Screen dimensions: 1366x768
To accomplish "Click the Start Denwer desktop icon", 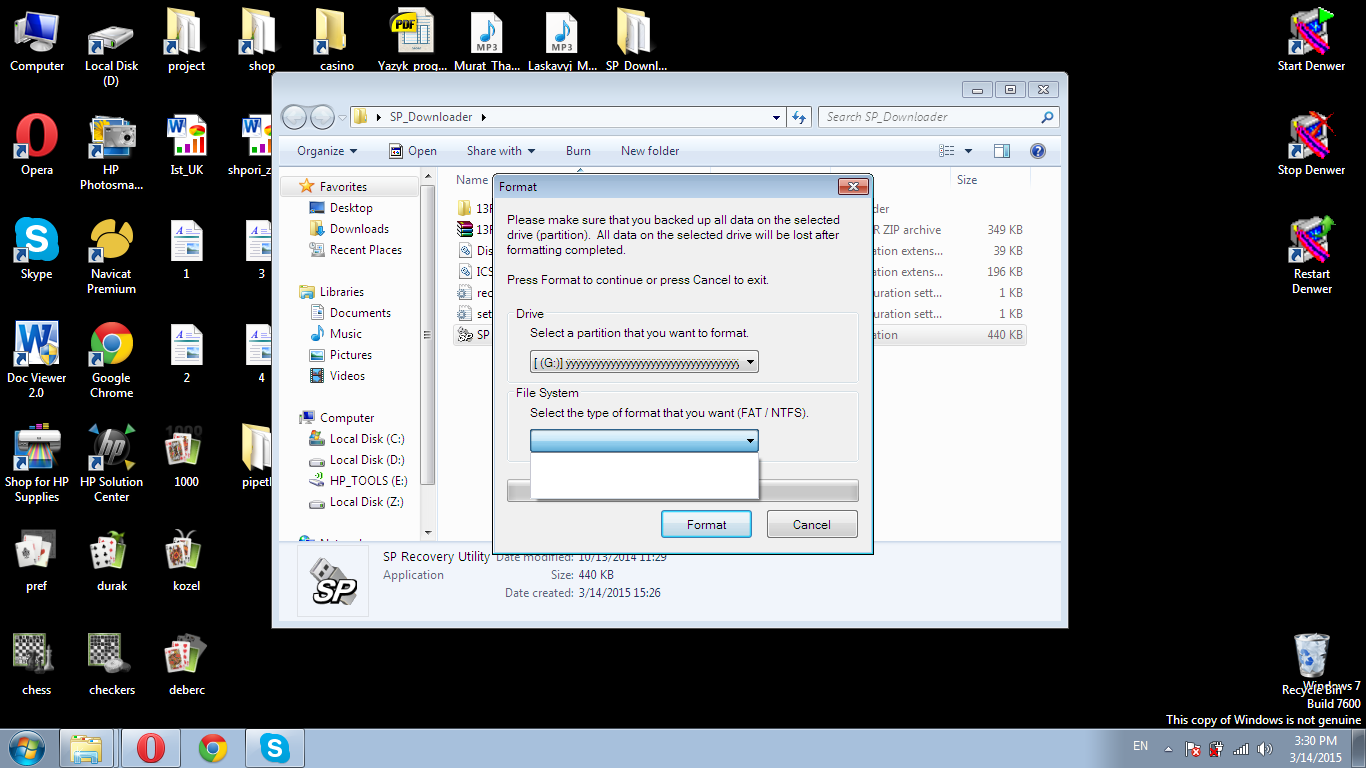I will 1311,42.
